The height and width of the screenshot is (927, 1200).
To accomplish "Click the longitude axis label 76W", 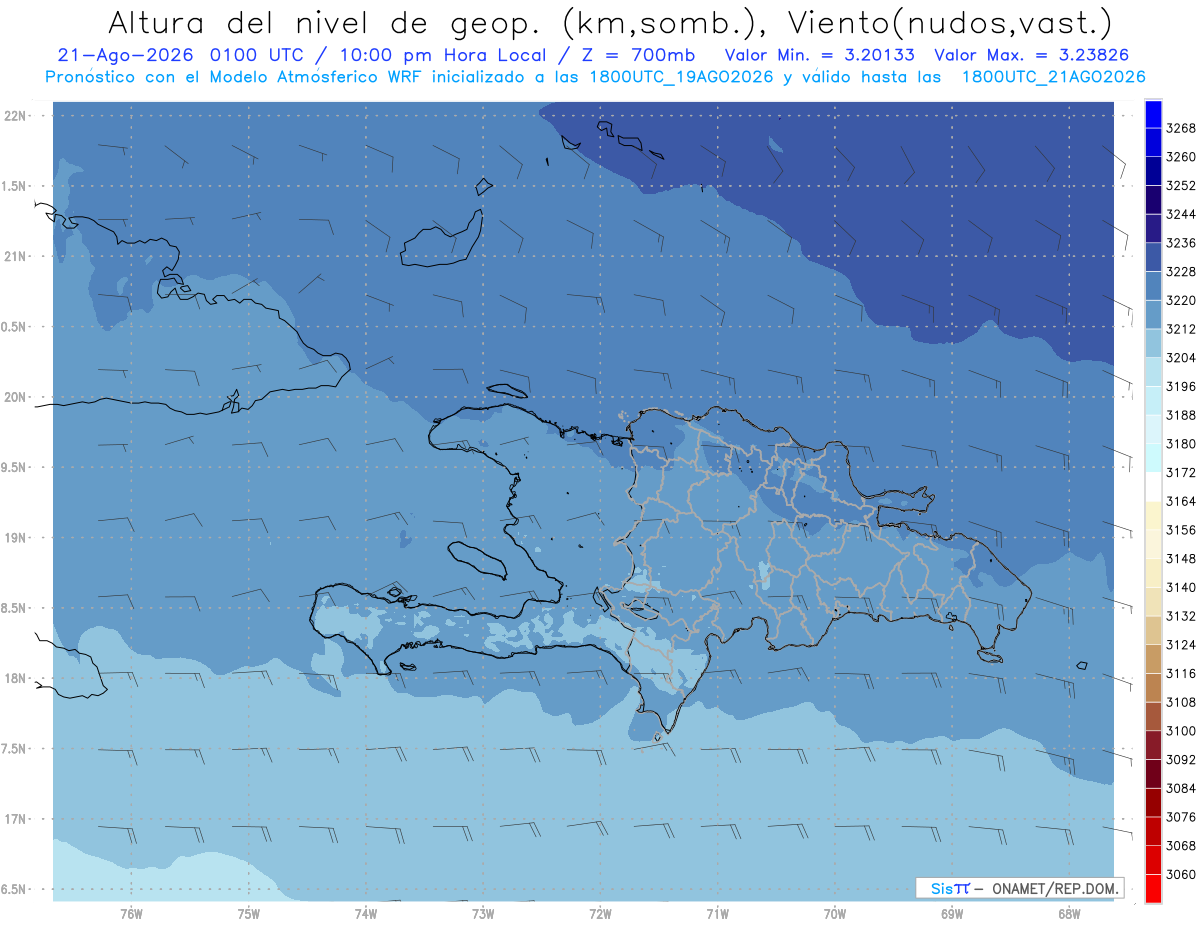I will pyautogui.click(x=131, y=913).
